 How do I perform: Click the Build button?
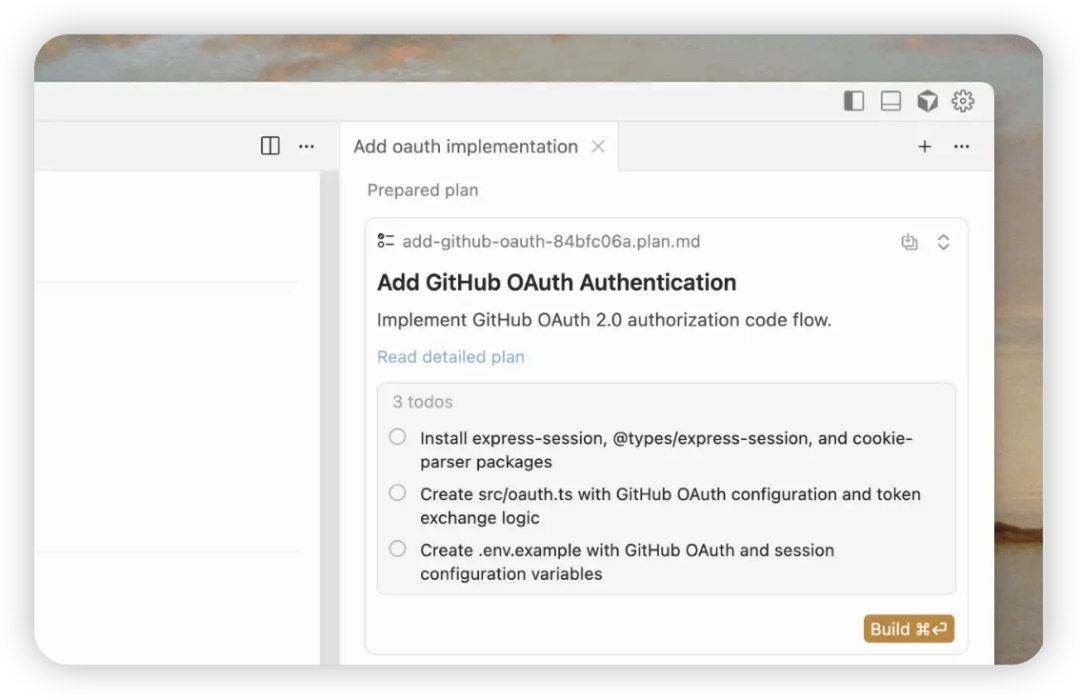(908, 629)
